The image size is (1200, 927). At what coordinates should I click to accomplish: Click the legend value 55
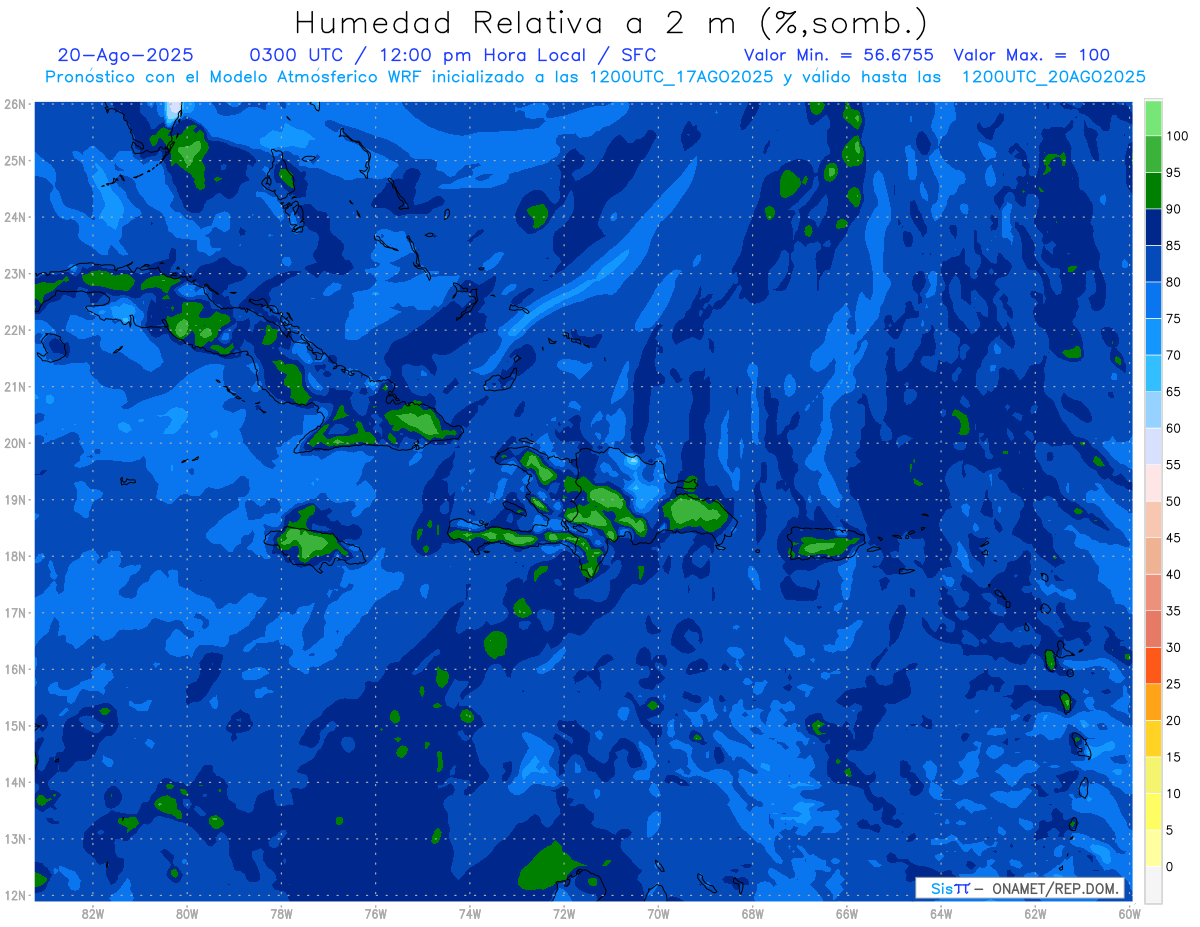[x=1173, y=465]
